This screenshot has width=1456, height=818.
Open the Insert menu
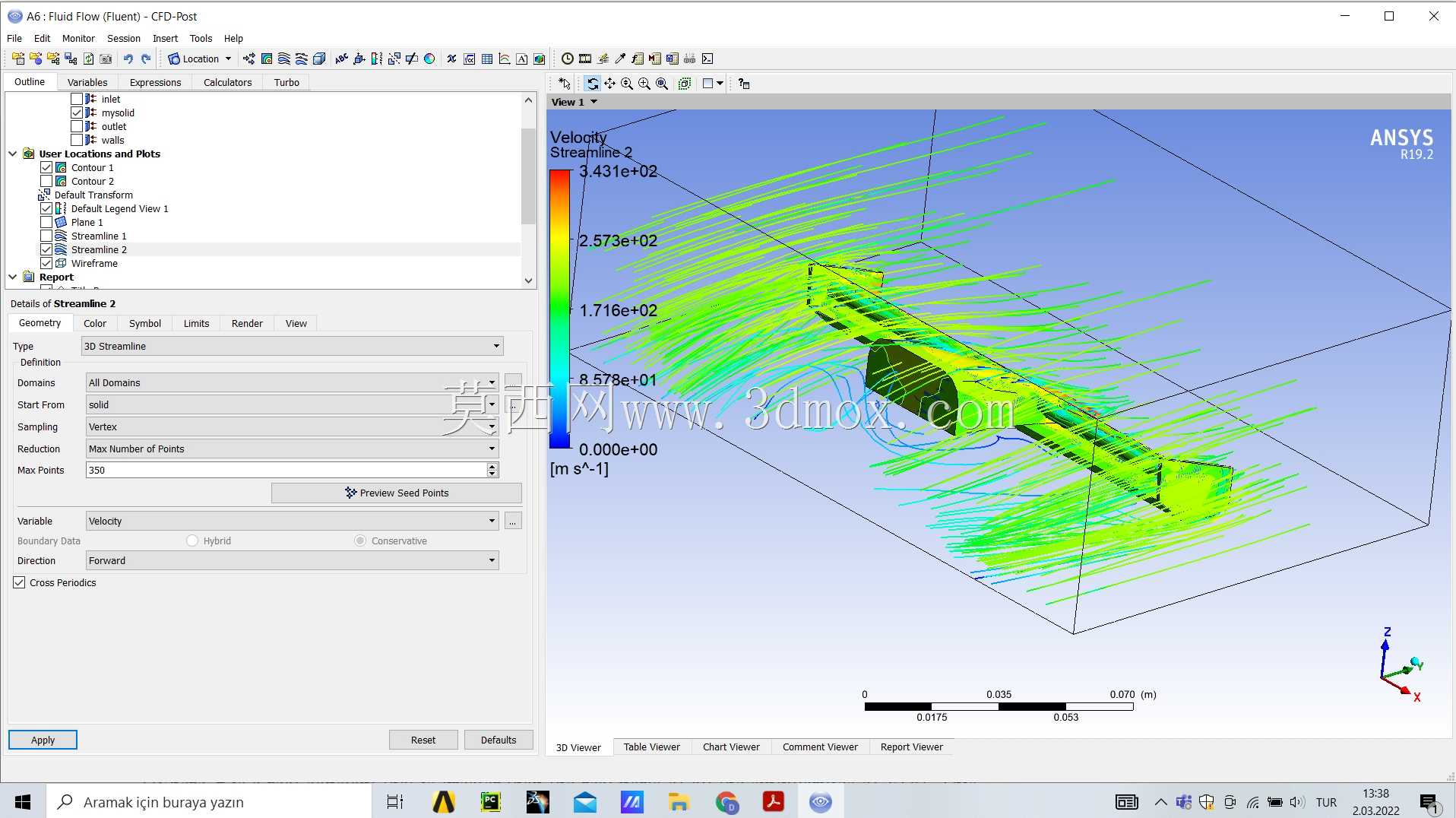pyautogui.click(x=165, y=38)
